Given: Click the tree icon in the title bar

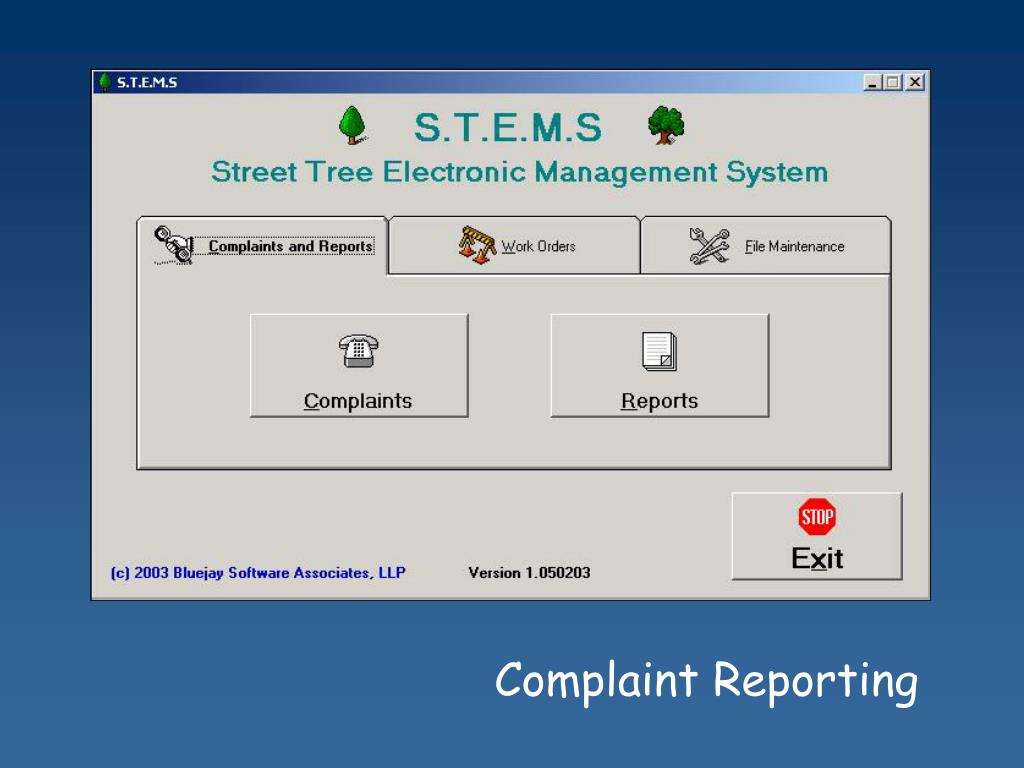Looking at the screenshot, I should 104,82.
